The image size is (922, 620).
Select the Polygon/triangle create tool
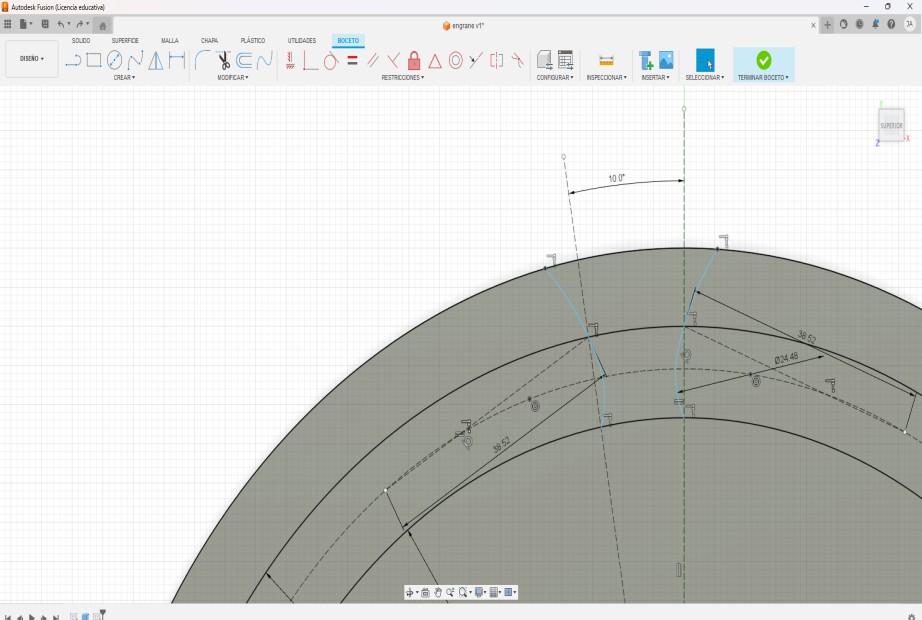tap(156, 60)
